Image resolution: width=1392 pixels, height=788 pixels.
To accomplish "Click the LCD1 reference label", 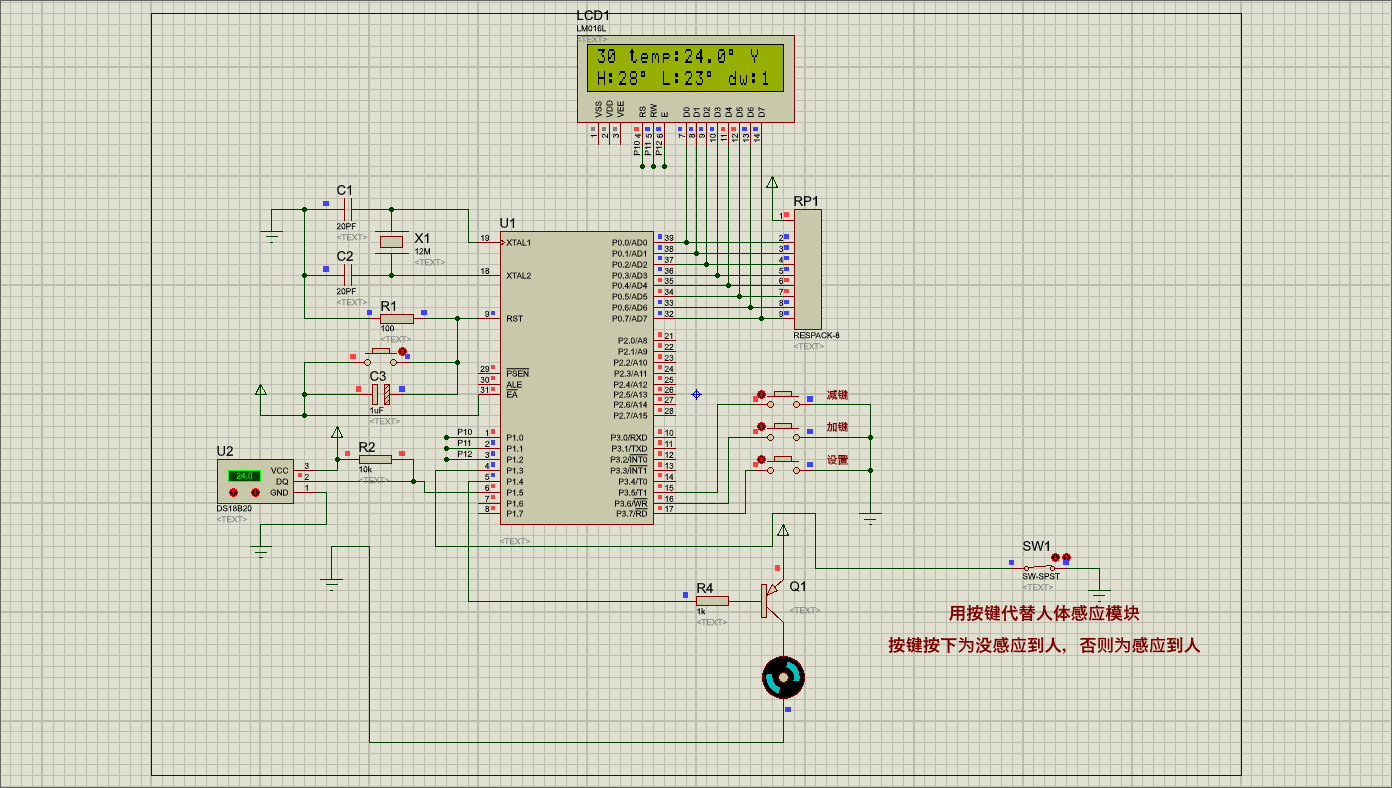I will [x=593, y=16].
